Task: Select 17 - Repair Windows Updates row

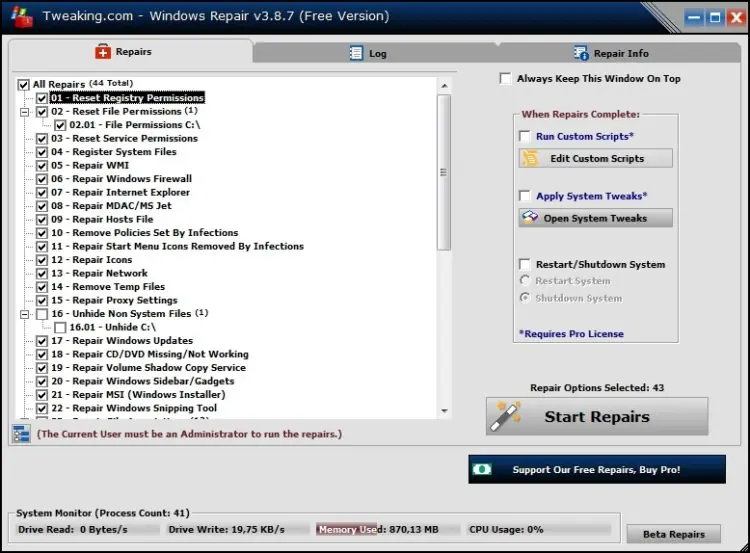Action: (122, 340)
